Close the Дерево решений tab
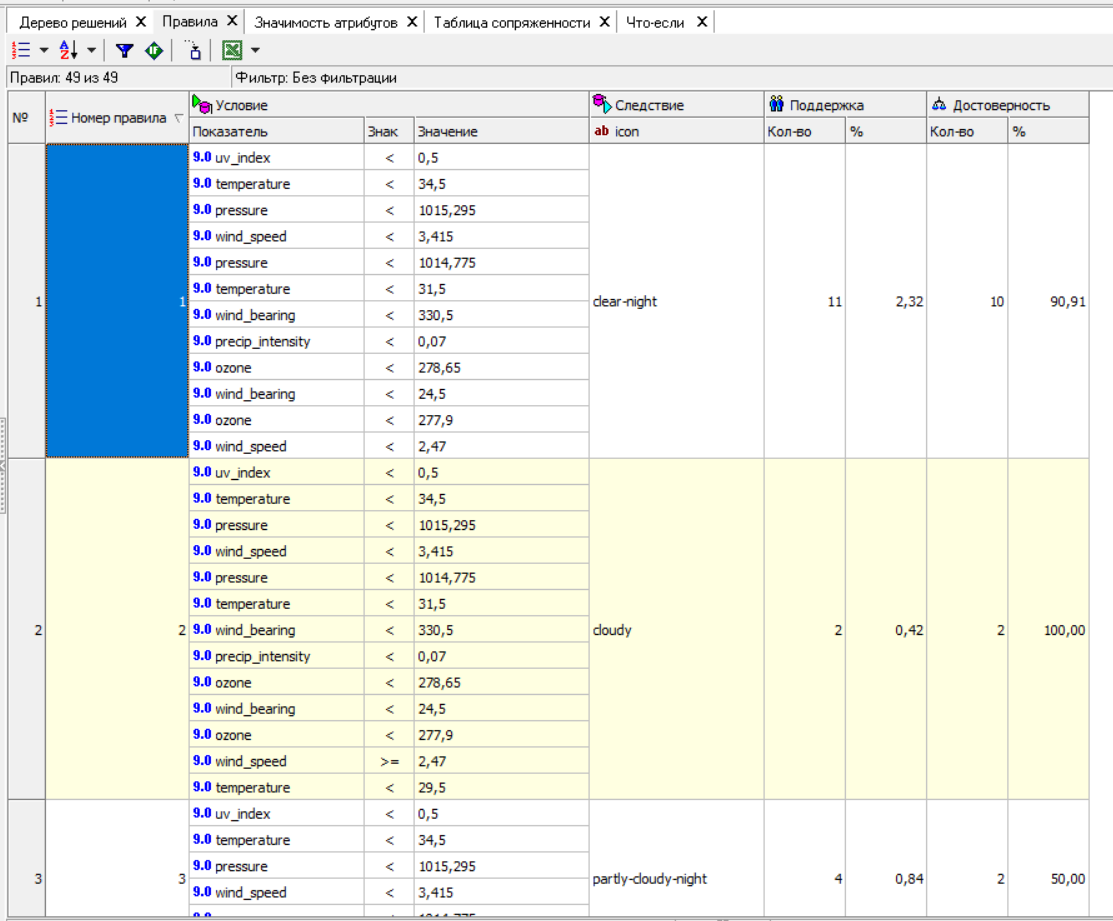The height and width of the screenshot is (921, 1113). 141,22
